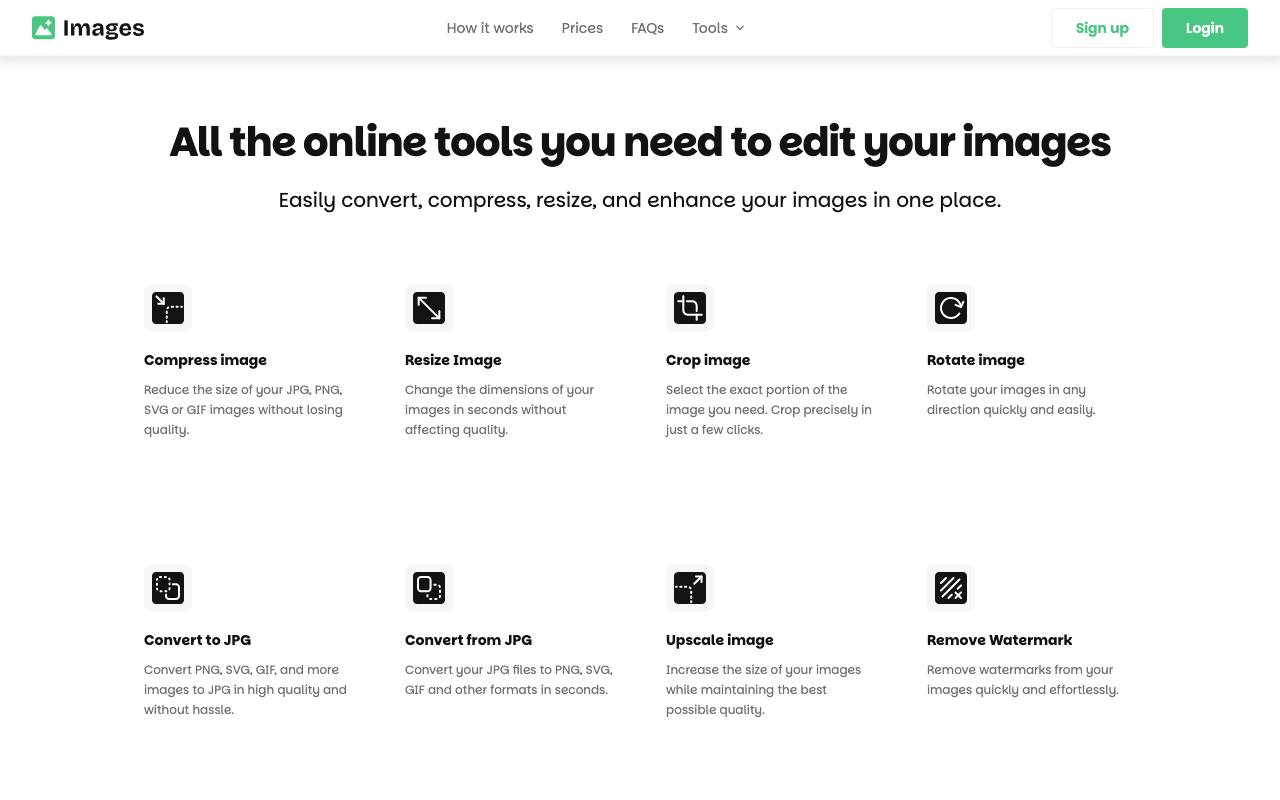
Task: Click the Images logo icon
Action: [43, 28]
